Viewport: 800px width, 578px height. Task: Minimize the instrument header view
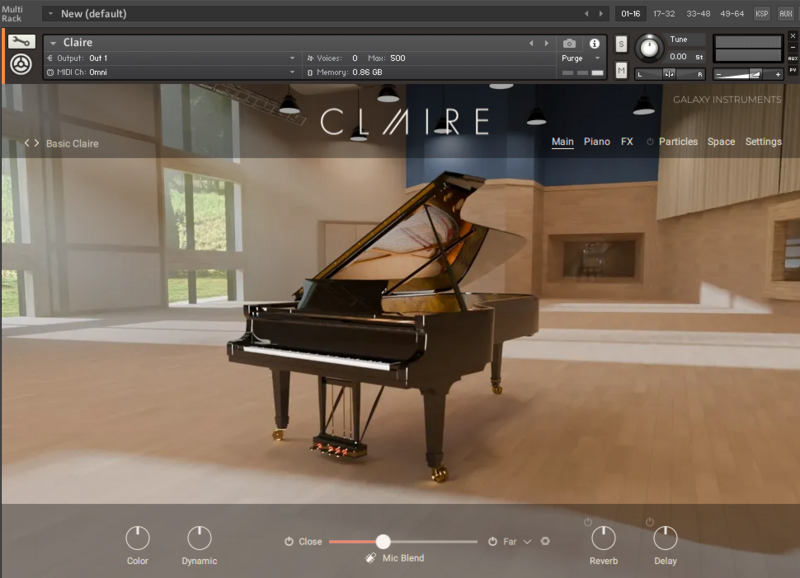tap(793, 47)
